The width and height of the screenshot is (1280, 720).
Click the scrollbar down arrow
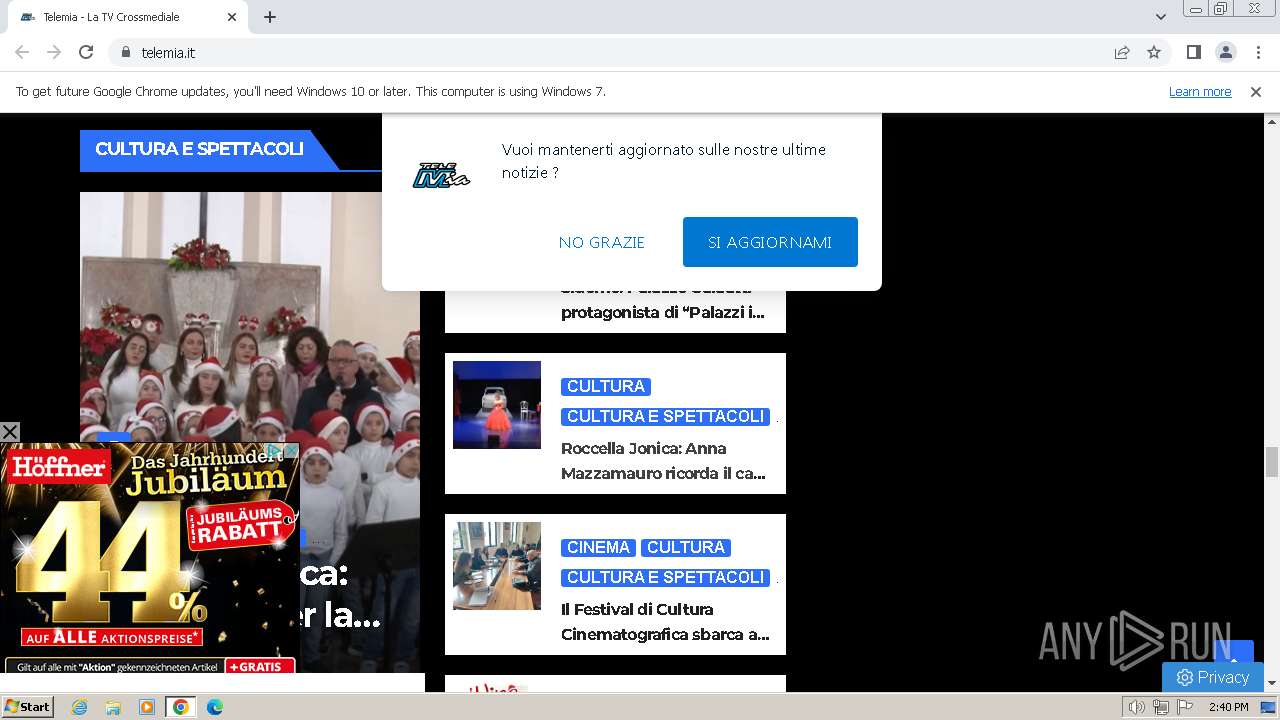coord(1272,684)
